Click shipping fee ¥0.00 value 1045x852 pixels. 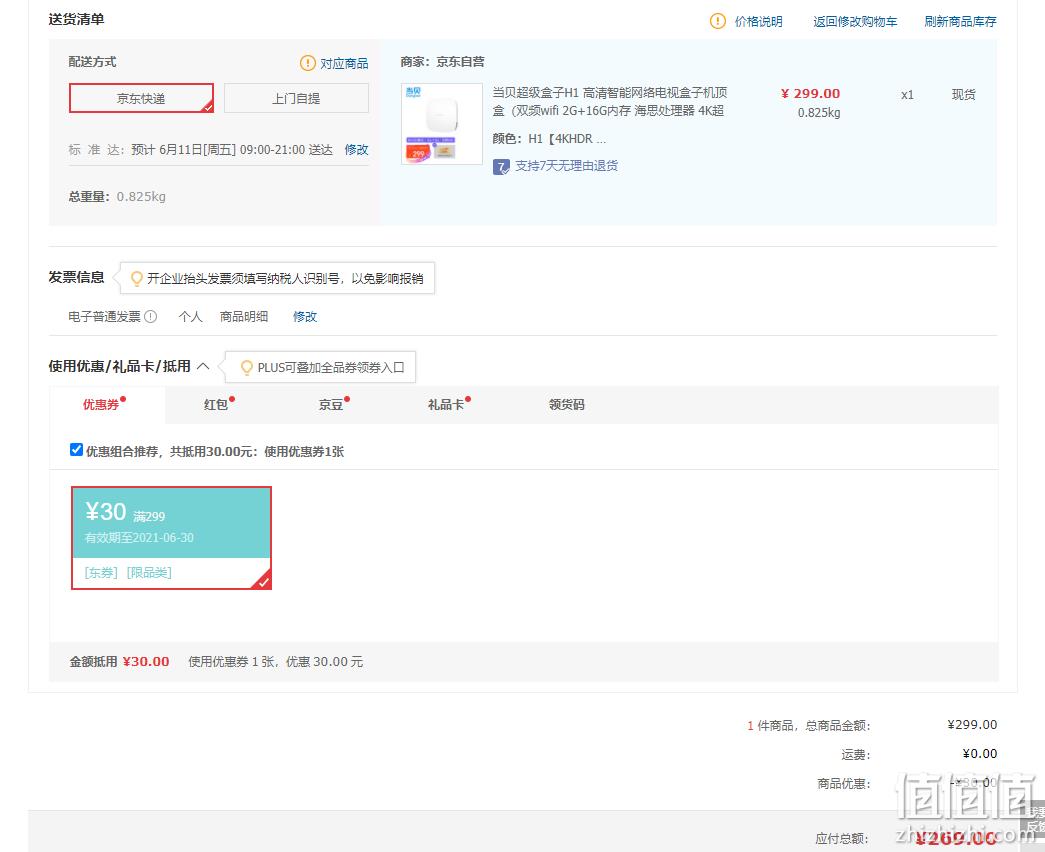click(x=980, y=754)
